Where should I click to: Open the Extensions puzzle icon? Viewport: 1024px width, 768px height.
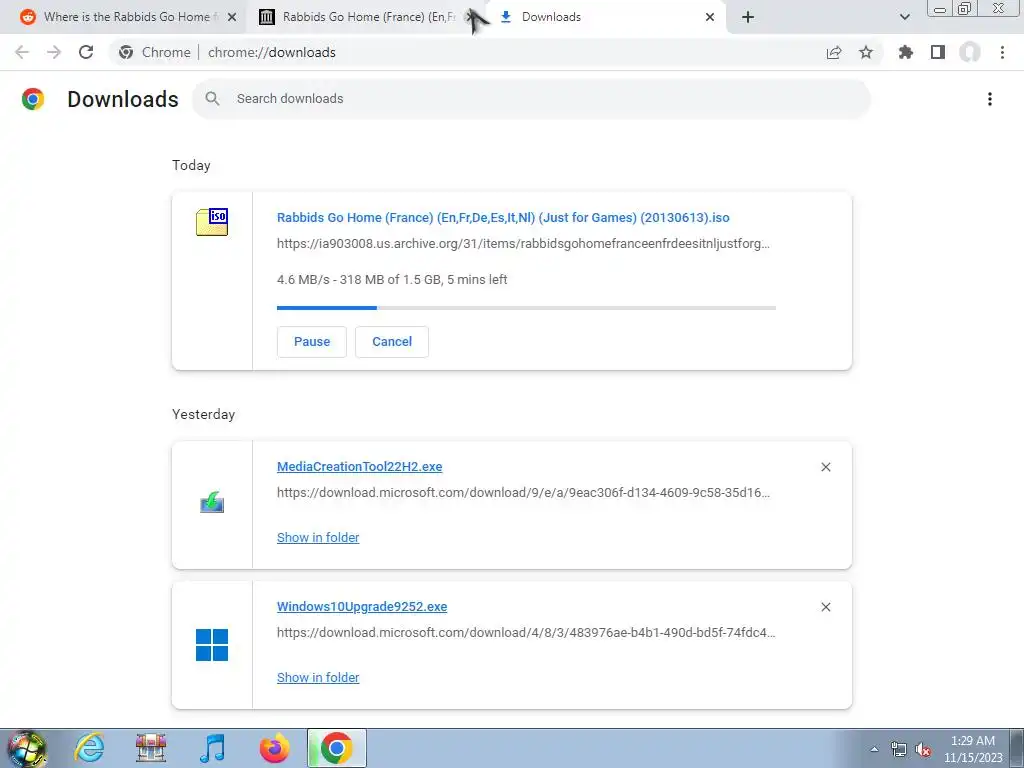point(906,52)
